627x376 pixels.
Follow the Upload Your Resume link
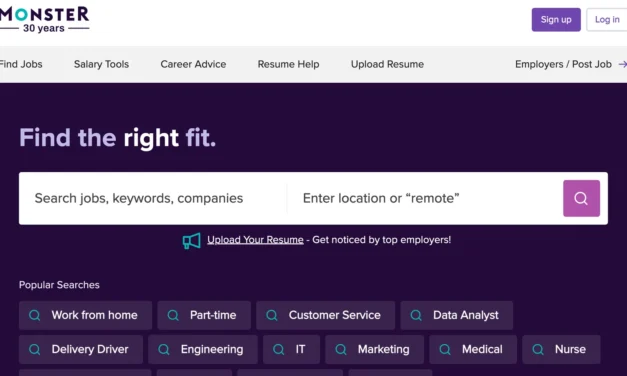click(255, 240)
